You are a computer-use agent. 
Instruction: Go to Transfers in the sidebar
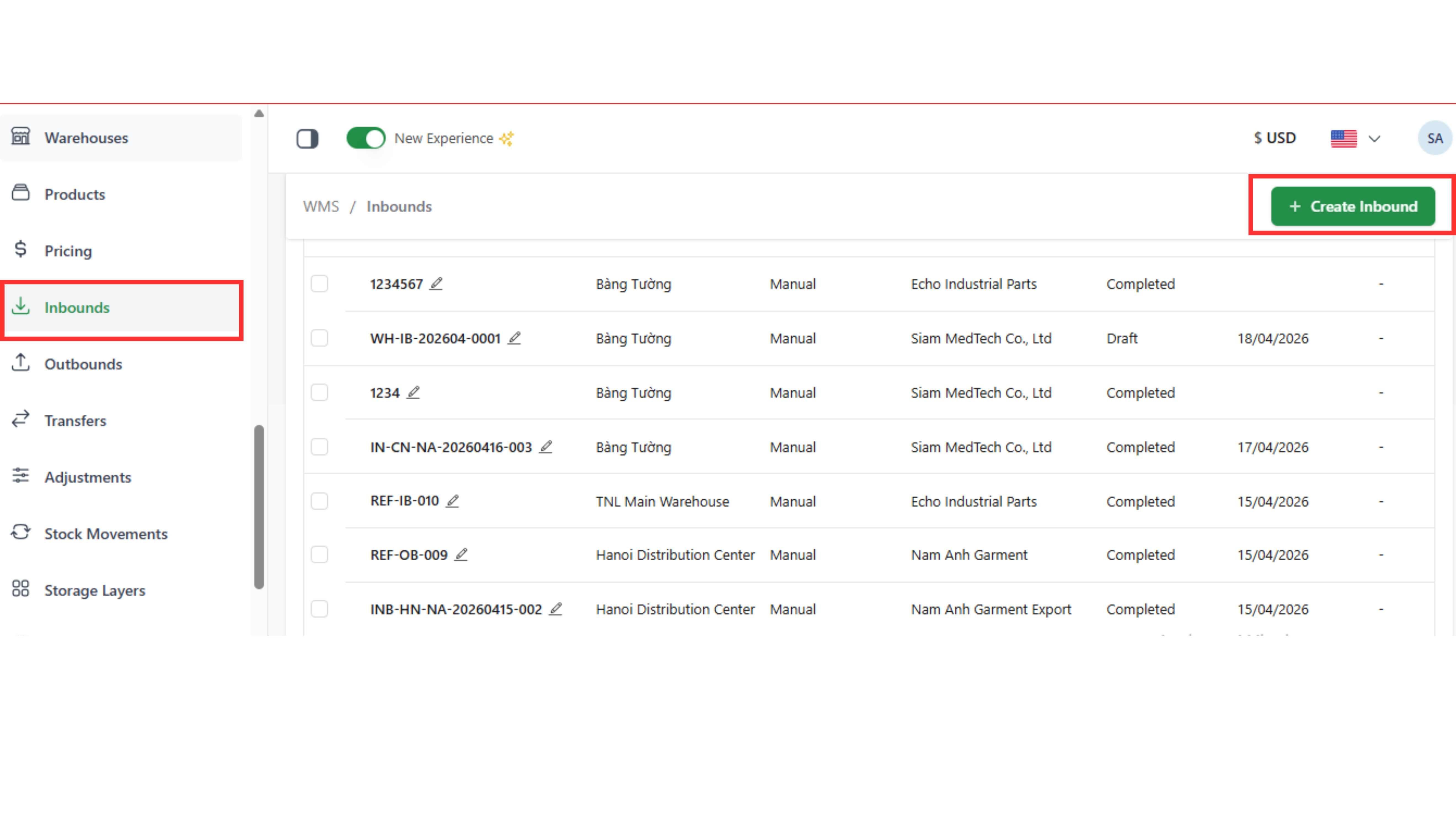(x=75, y=421)
